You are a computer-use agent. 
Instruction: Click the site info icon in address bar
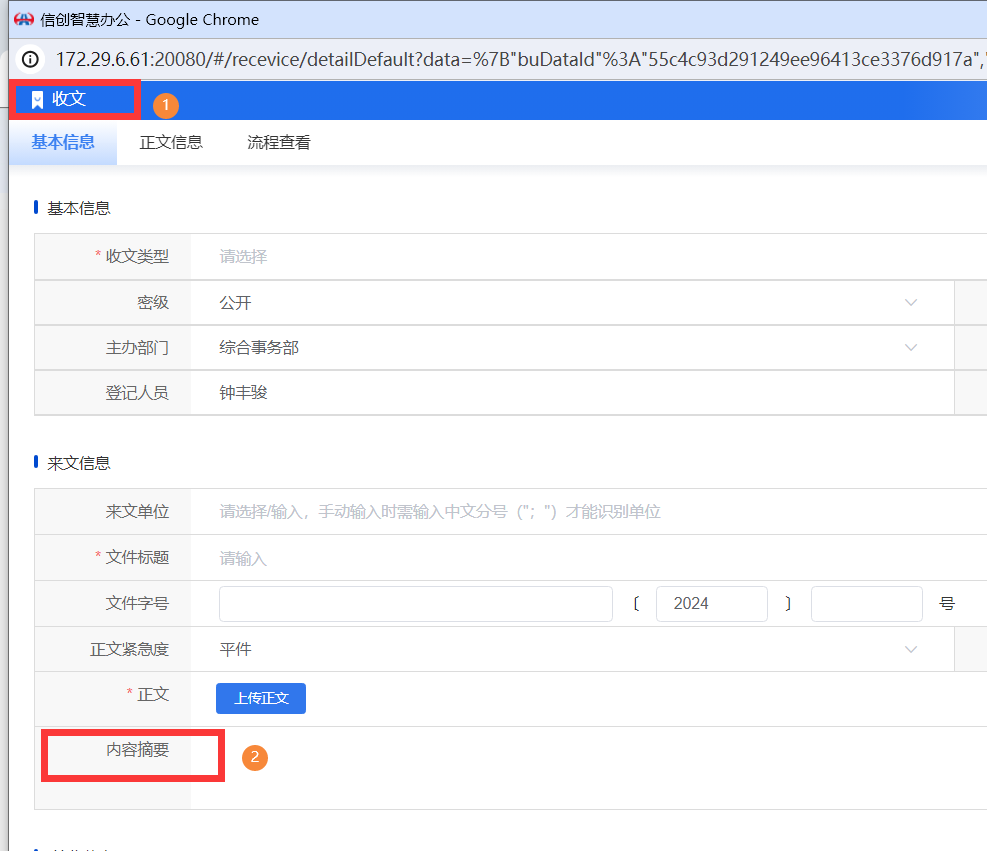[x=30, y=59]
